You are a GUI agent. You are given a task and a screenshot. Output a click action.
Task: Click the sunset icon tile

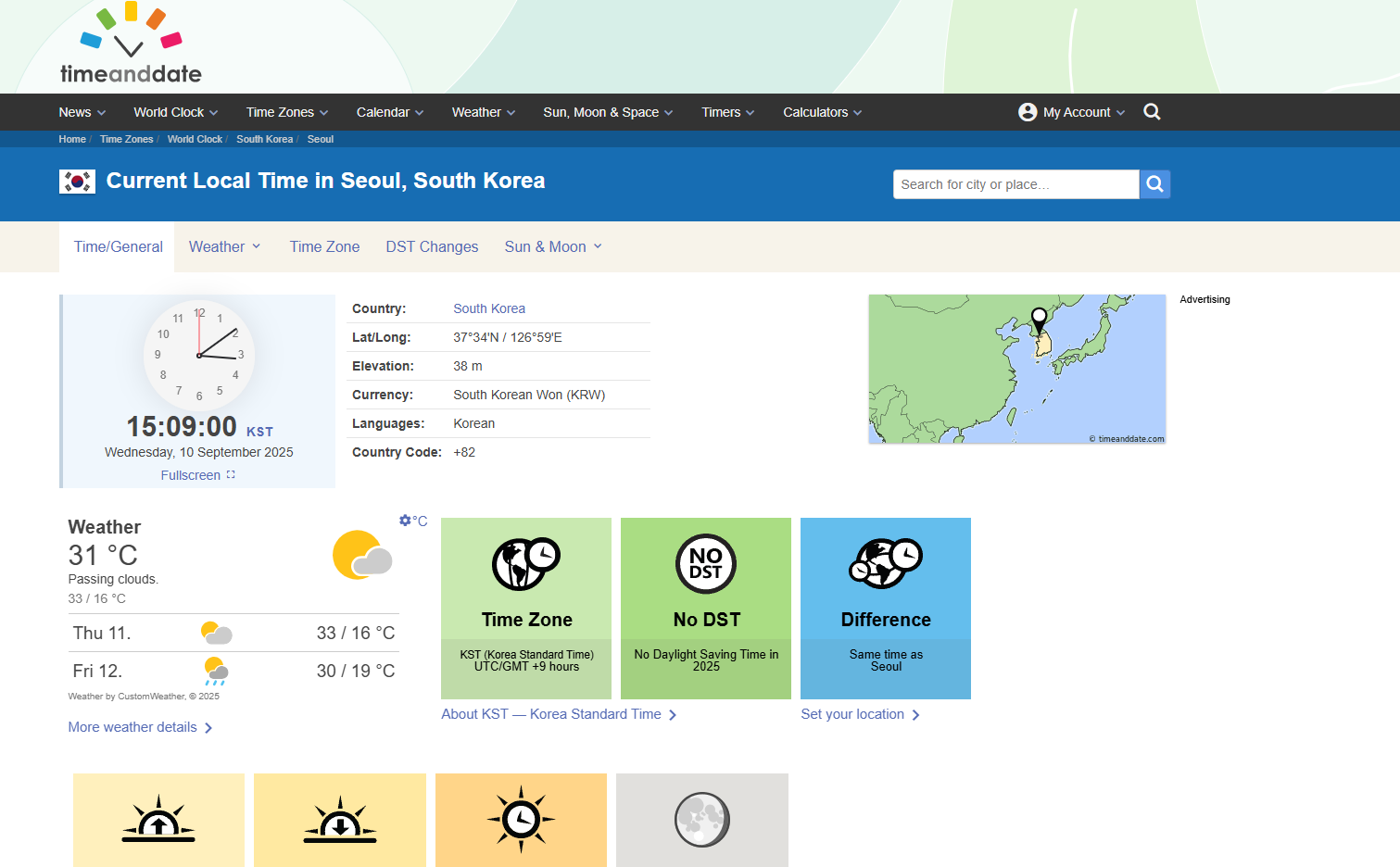point(340,820)
